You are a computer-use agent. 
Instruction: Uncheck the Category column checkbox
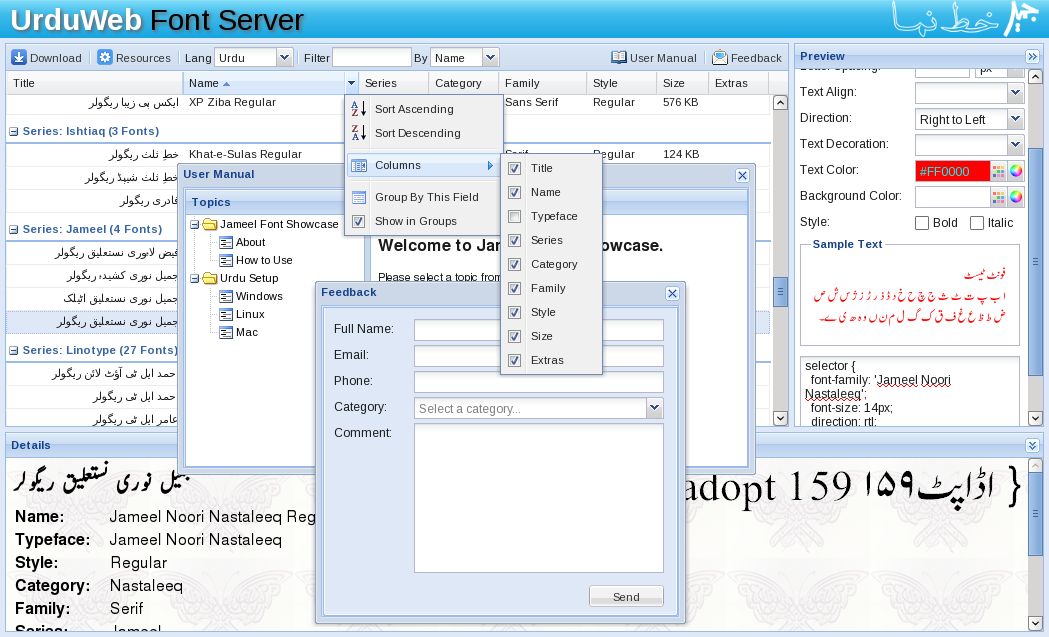point(514,264)
